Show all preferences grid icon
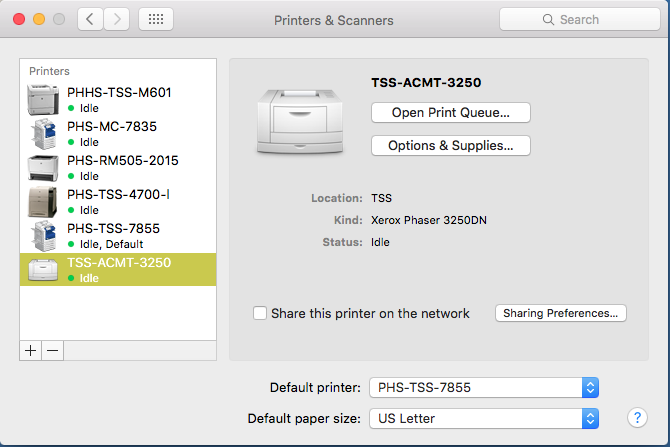Image resolution: width=670 pixels, height=447 pixels. click(x=155, y=19)
